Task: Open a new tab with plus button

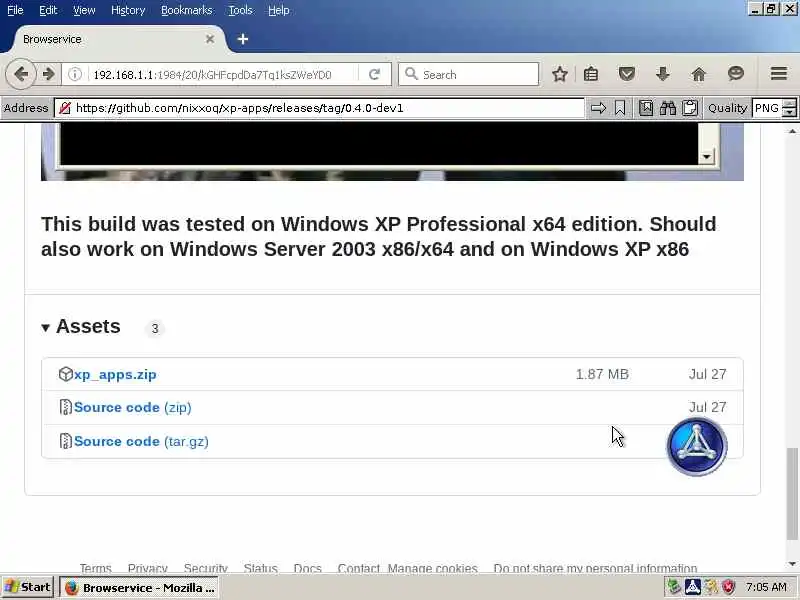Action: click(x=243, y=39)
